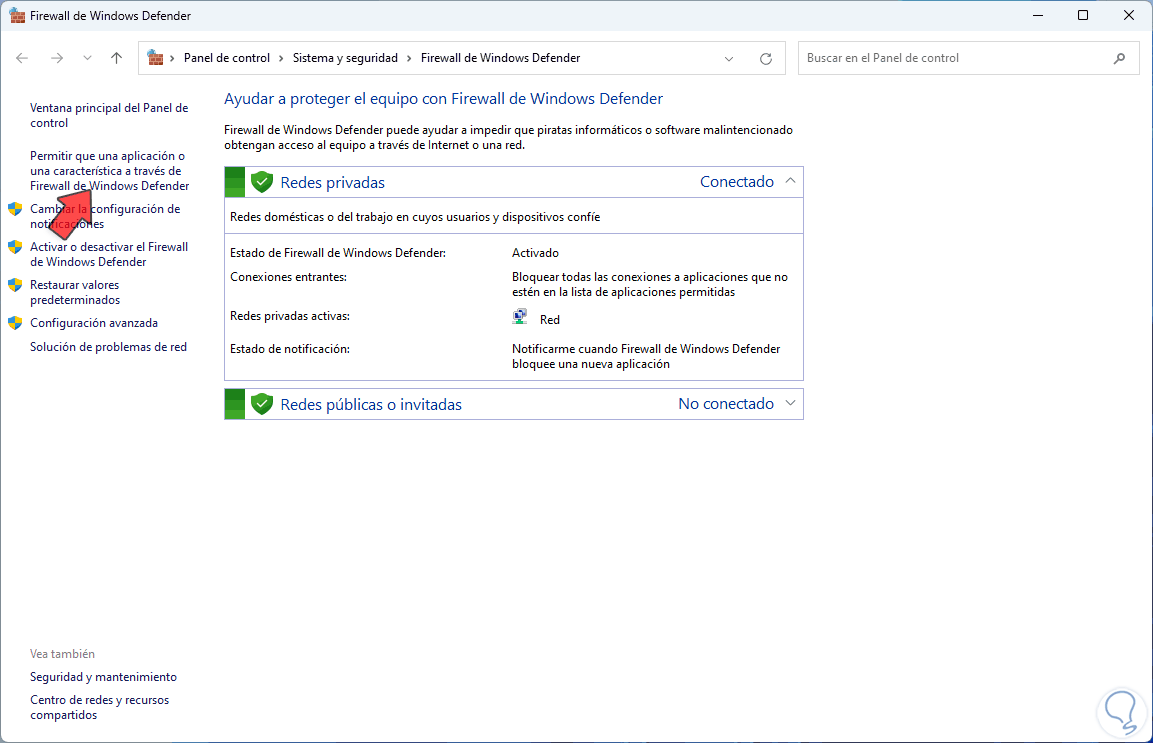Click Firewall de Windows Defender breadcrumb
1153x743 pixels.
pyautogui.click(x=500, y=58)
